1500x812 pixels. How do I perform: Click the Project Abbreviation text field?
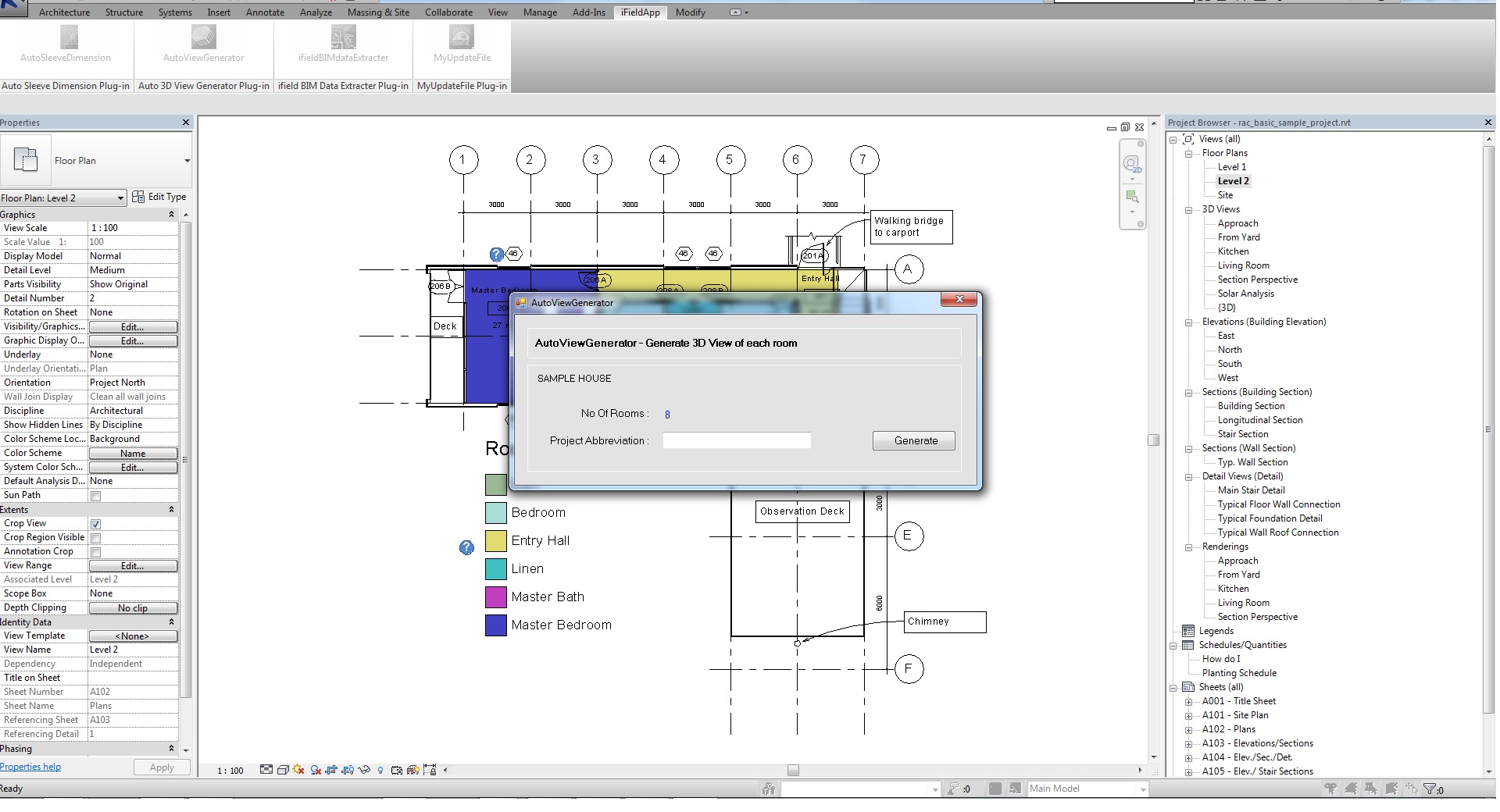pyautogui.click(x=736, y=441)
